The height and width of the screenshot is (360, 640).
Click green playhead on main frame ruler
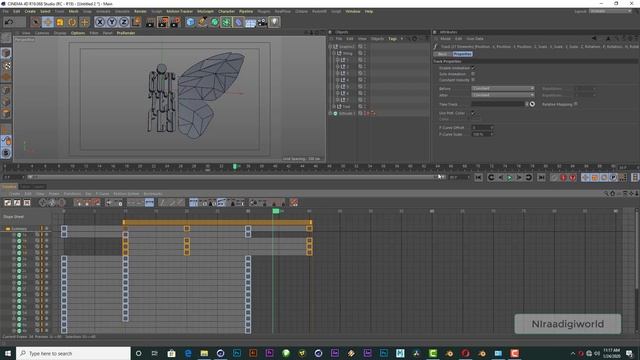(x=235, y=167)
